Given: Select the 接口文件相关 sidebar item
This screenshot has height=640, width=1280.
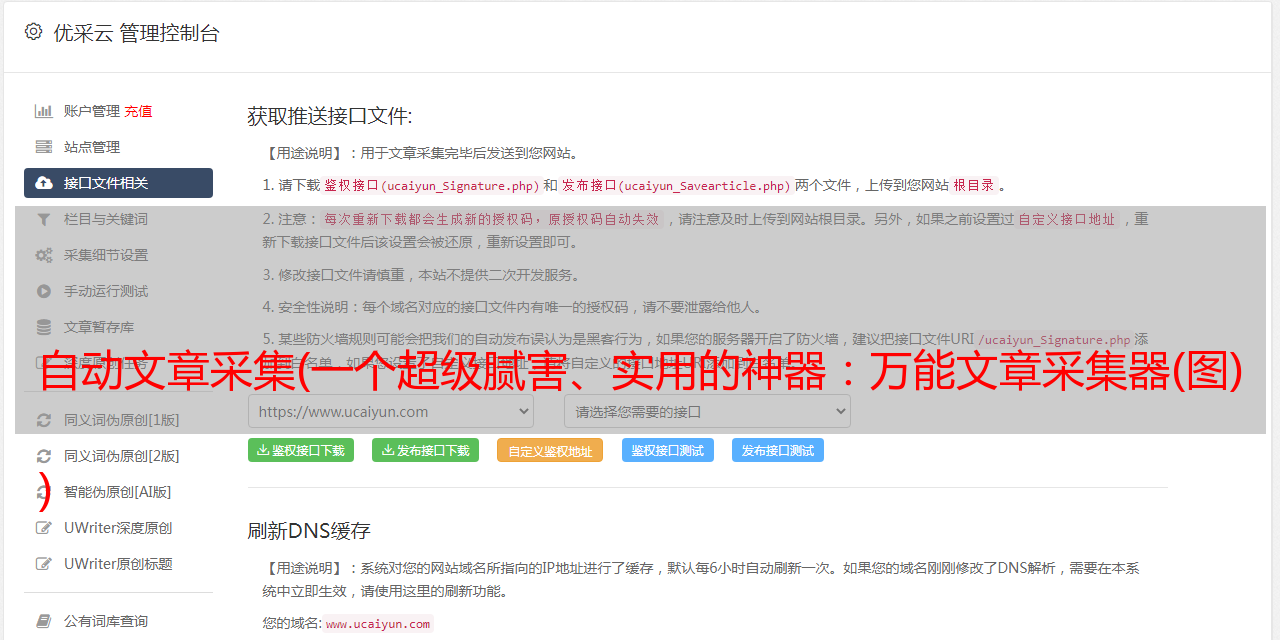Looking at the screenshot, I should (118, 183).
